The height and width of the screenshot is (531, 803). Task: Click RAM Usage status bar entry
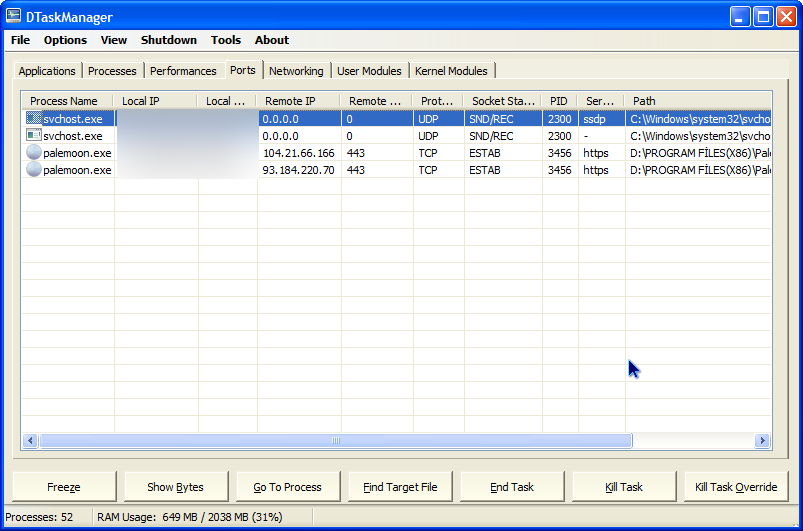[189, 517]
